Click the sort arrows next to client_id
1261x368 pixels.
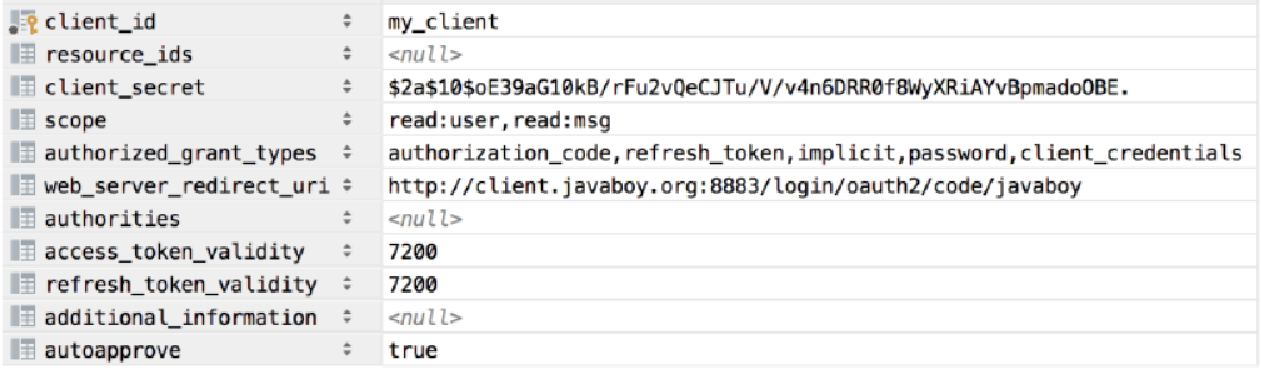347,21
